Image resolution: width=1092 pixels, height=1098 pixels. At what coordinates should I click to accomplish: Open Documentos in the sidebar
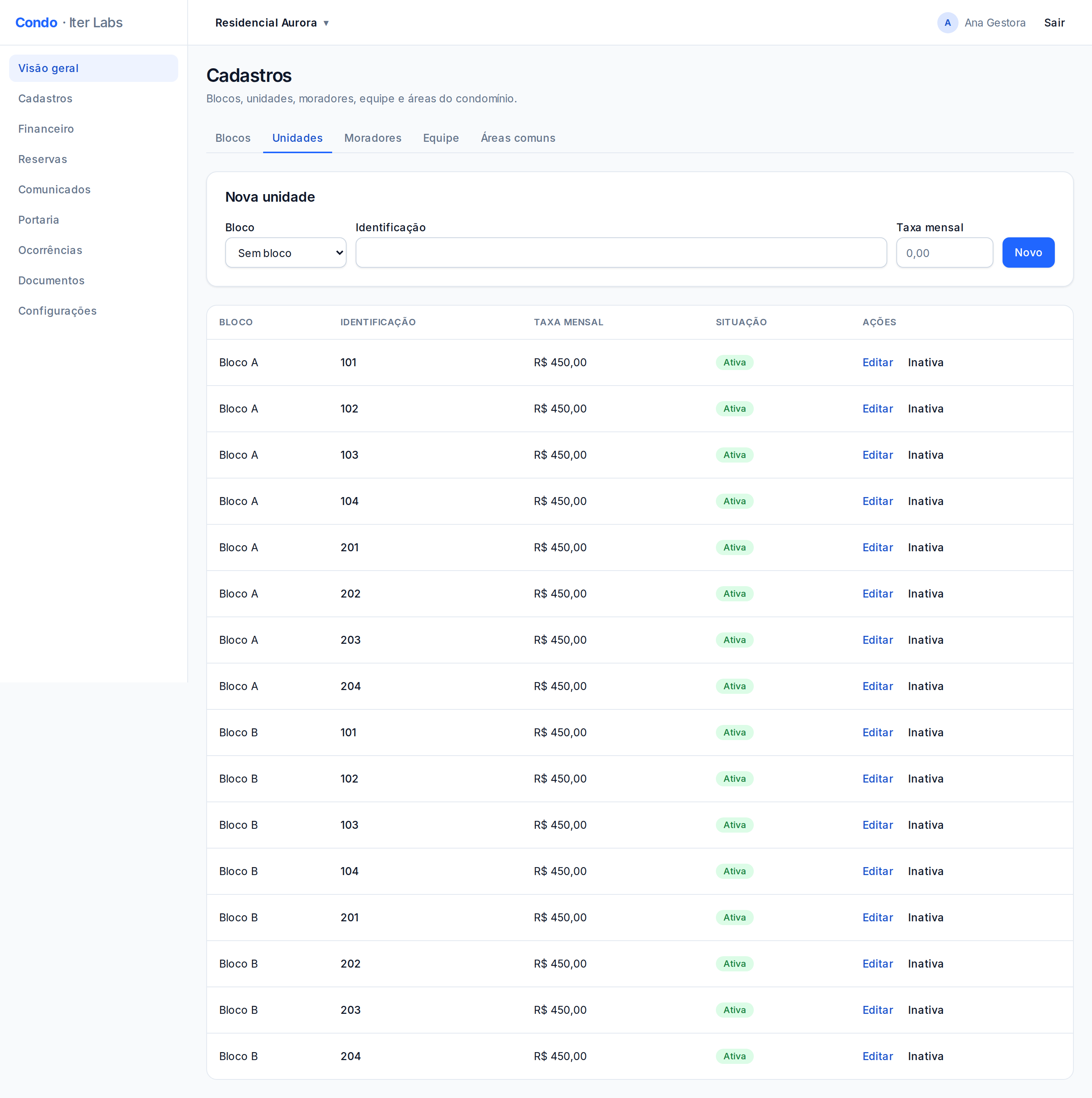pos(93,280)
